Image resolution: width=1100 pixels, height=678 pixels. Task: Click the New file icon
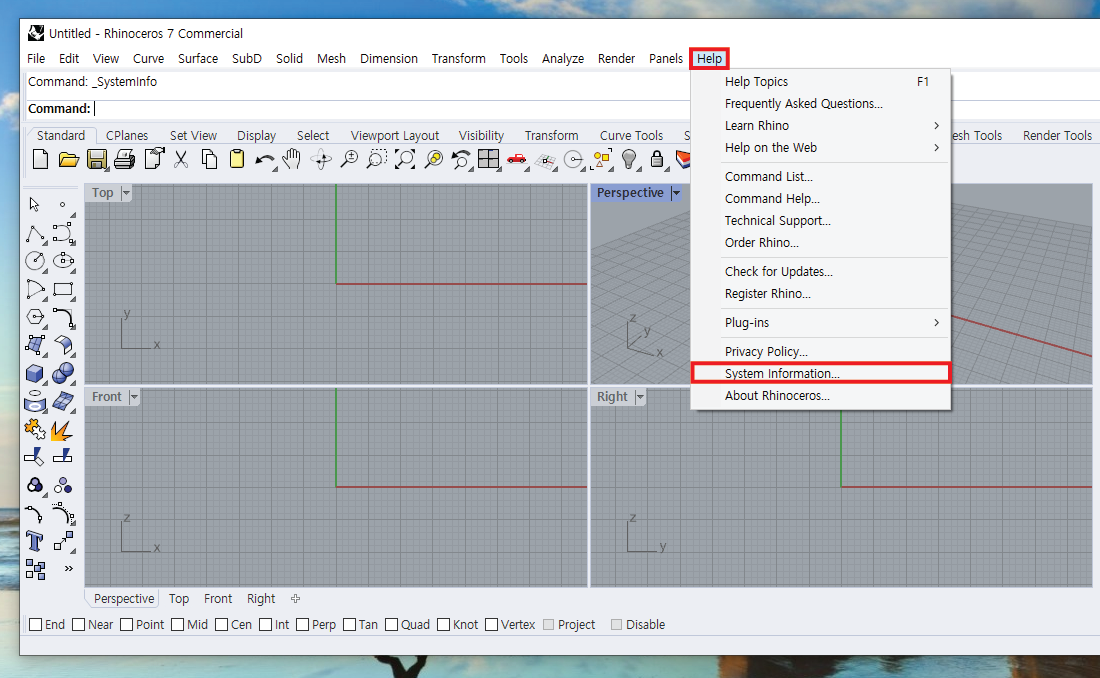coord(40,160)
